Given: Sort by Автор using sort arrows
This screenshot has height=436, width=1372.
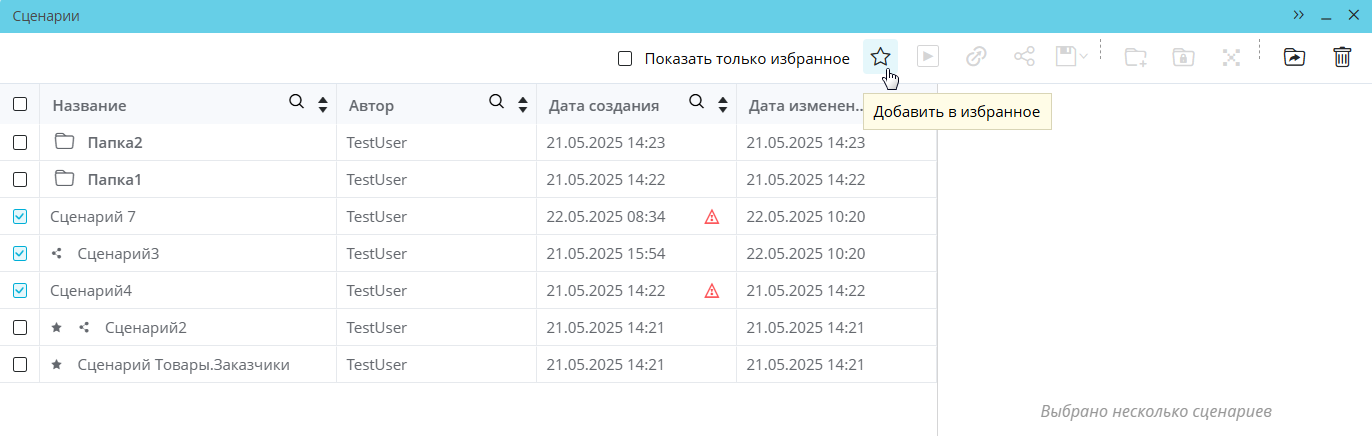Looking at the screenshot, I should (x=522, y=104).
